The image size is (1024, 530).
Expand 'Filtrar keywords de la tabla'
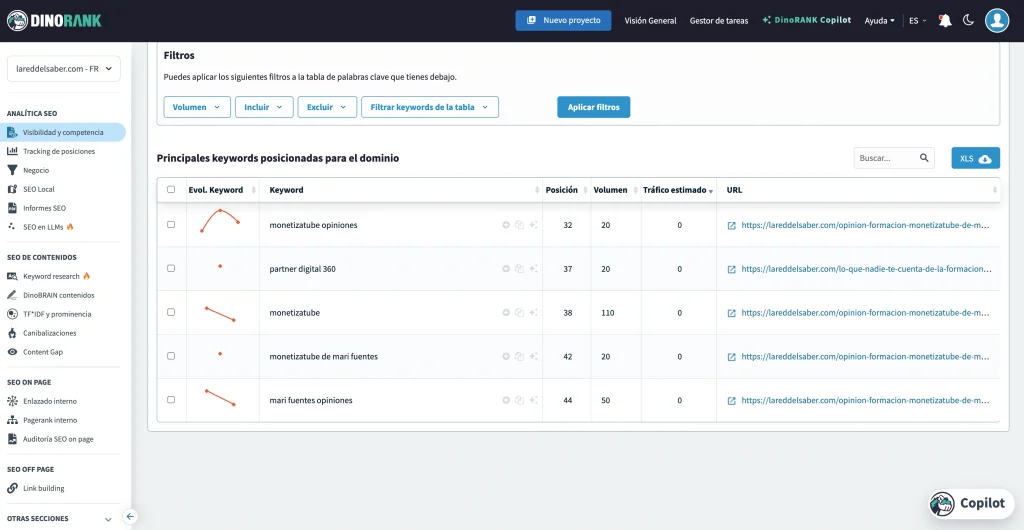pyautogui.click(x=430, y=107)
